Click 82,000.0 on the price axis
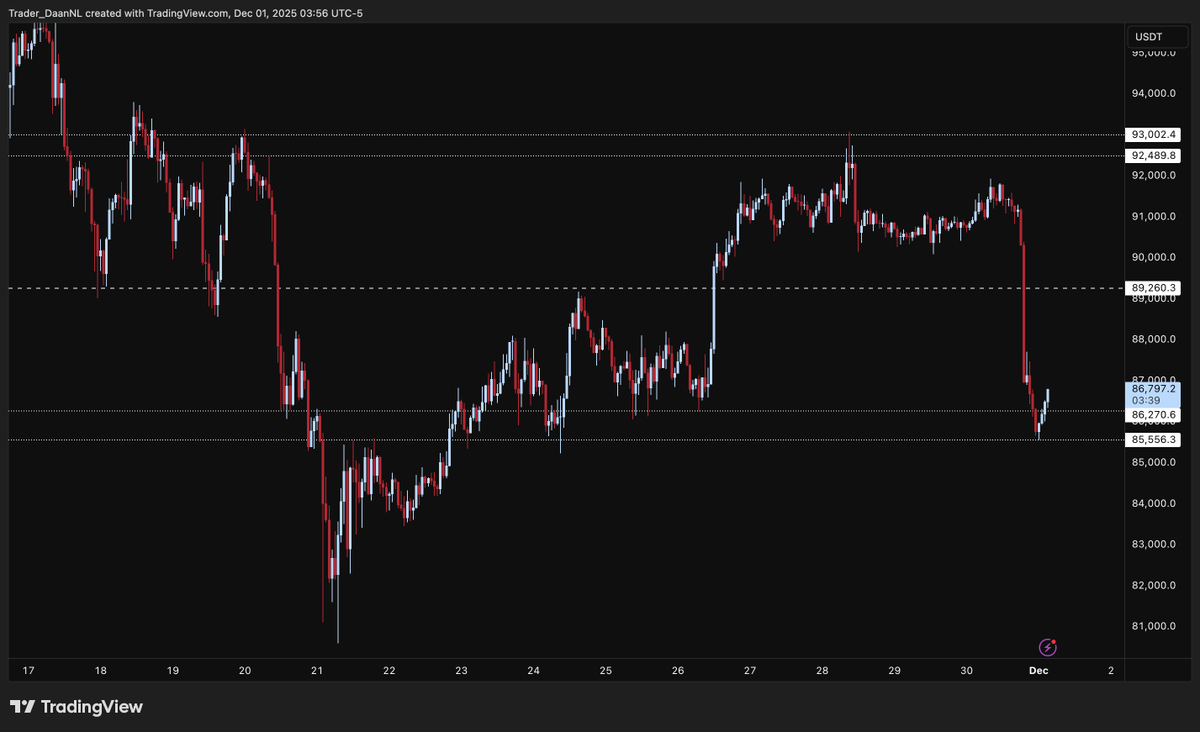The height and width of the screenshot is (732, 1200). (1153, 586)
